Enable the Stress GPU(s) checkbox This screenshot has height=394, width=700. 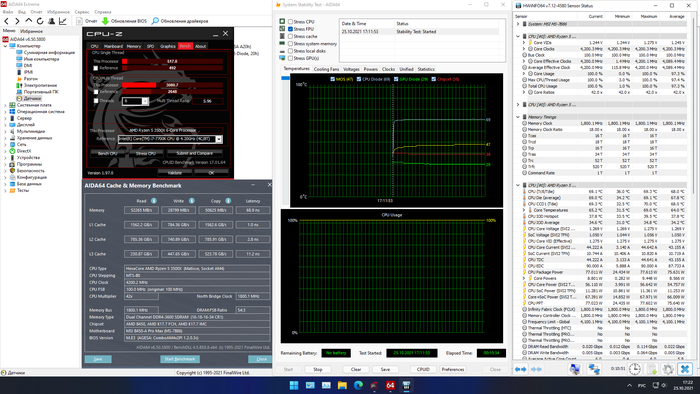point(291,58)
